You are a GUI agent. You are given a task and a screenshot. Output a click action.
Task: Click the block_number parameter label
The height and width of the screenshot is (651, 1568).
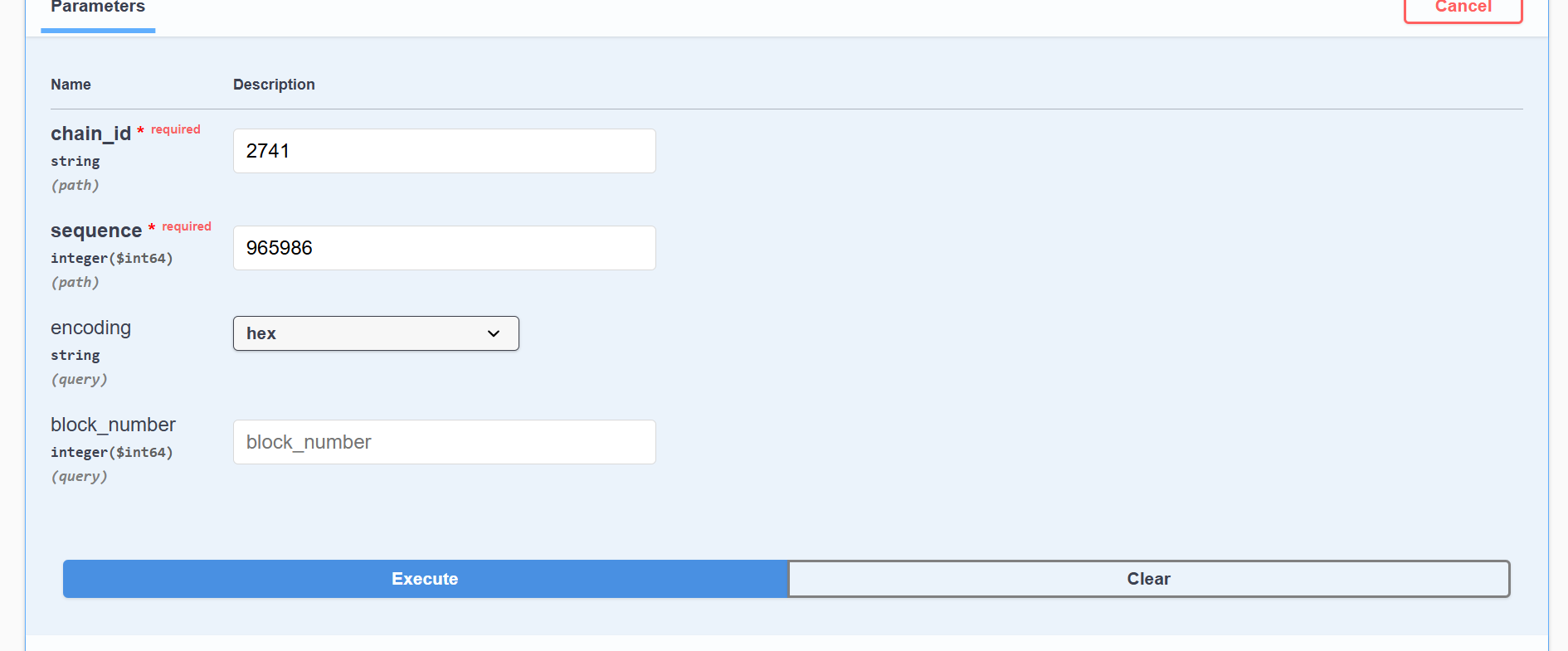click(113, 425)
